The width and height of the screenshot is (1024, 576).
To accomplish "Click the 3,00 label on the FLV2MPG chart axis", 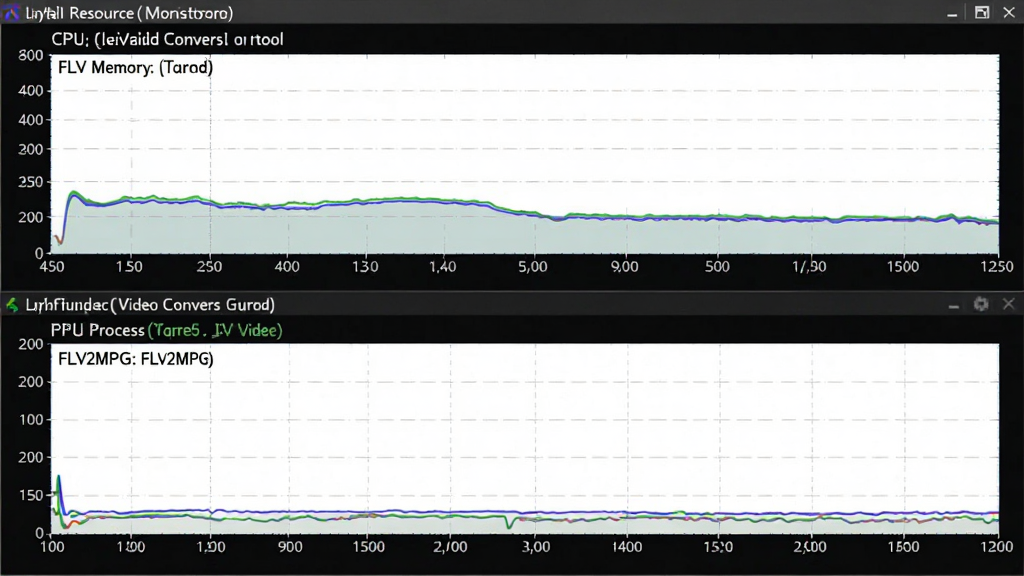I will tap(536, 547).
